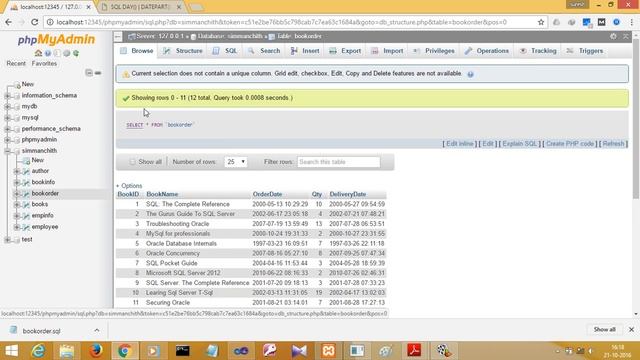
Task: Click the 'SQL Pocket Guide' cell
Action: click(171, 263)
